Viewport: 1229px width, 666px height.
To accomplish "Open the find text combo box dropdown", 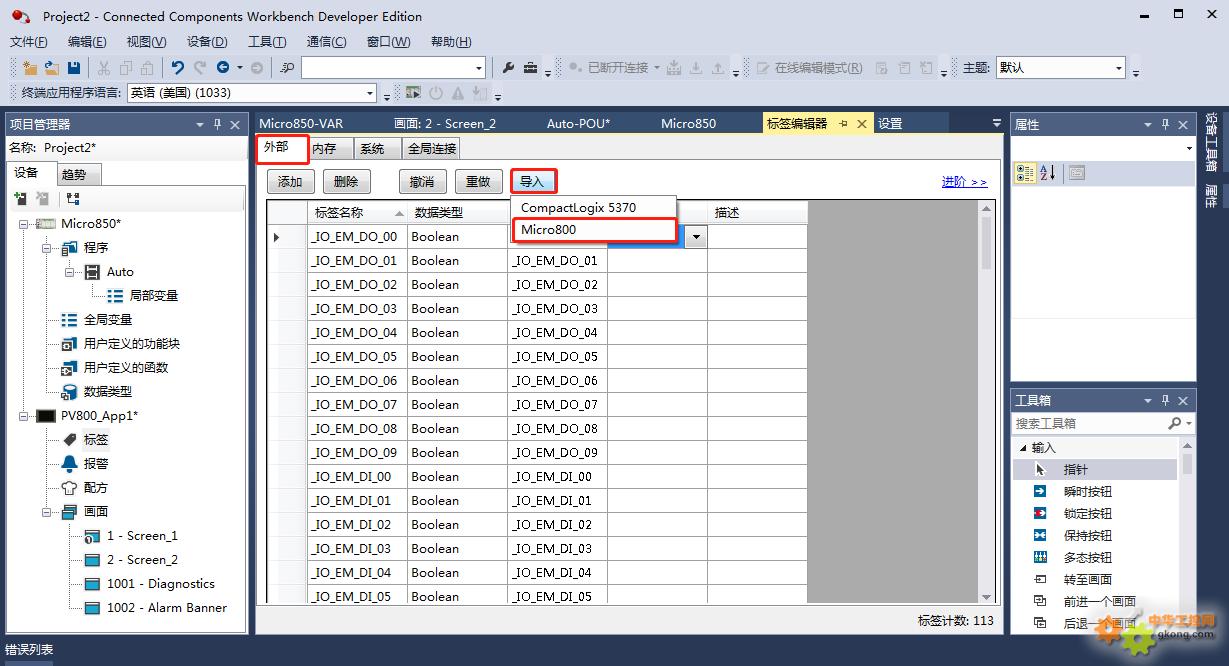I will 479,68.
